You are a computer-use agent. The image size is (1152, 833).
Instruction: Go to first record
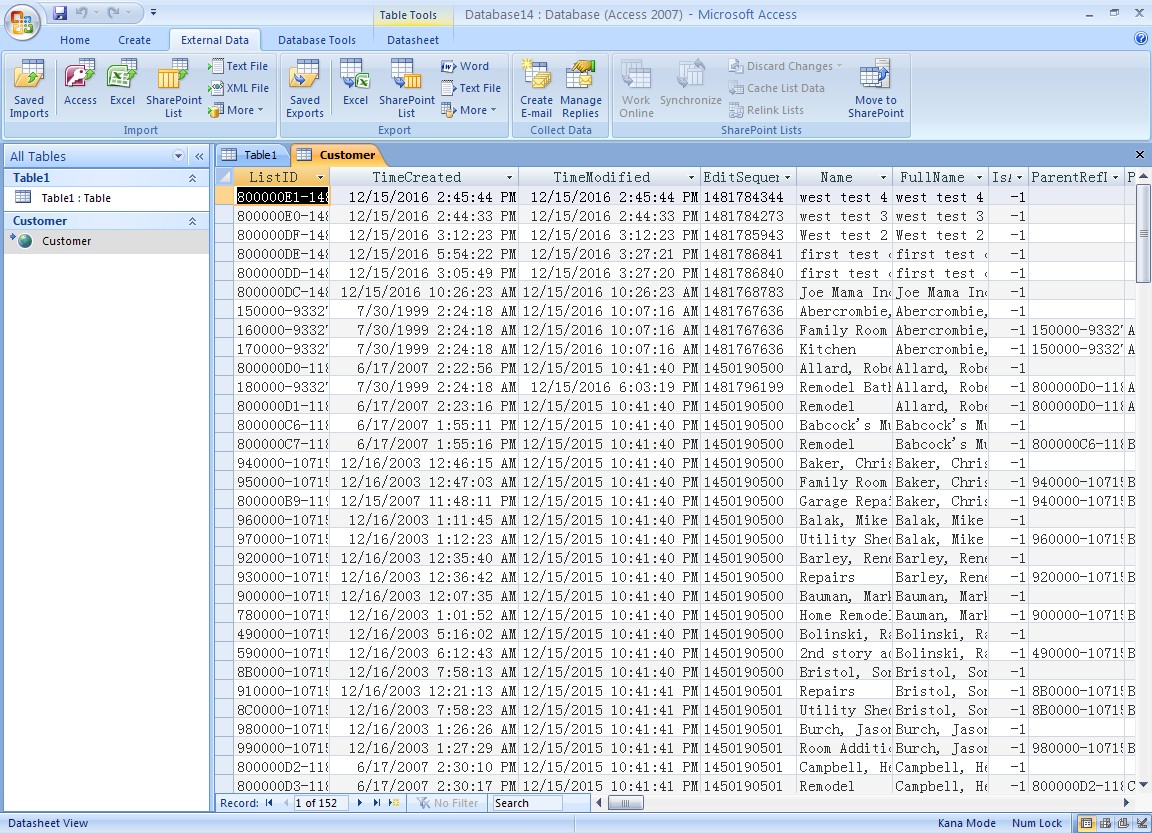point(269,803)
